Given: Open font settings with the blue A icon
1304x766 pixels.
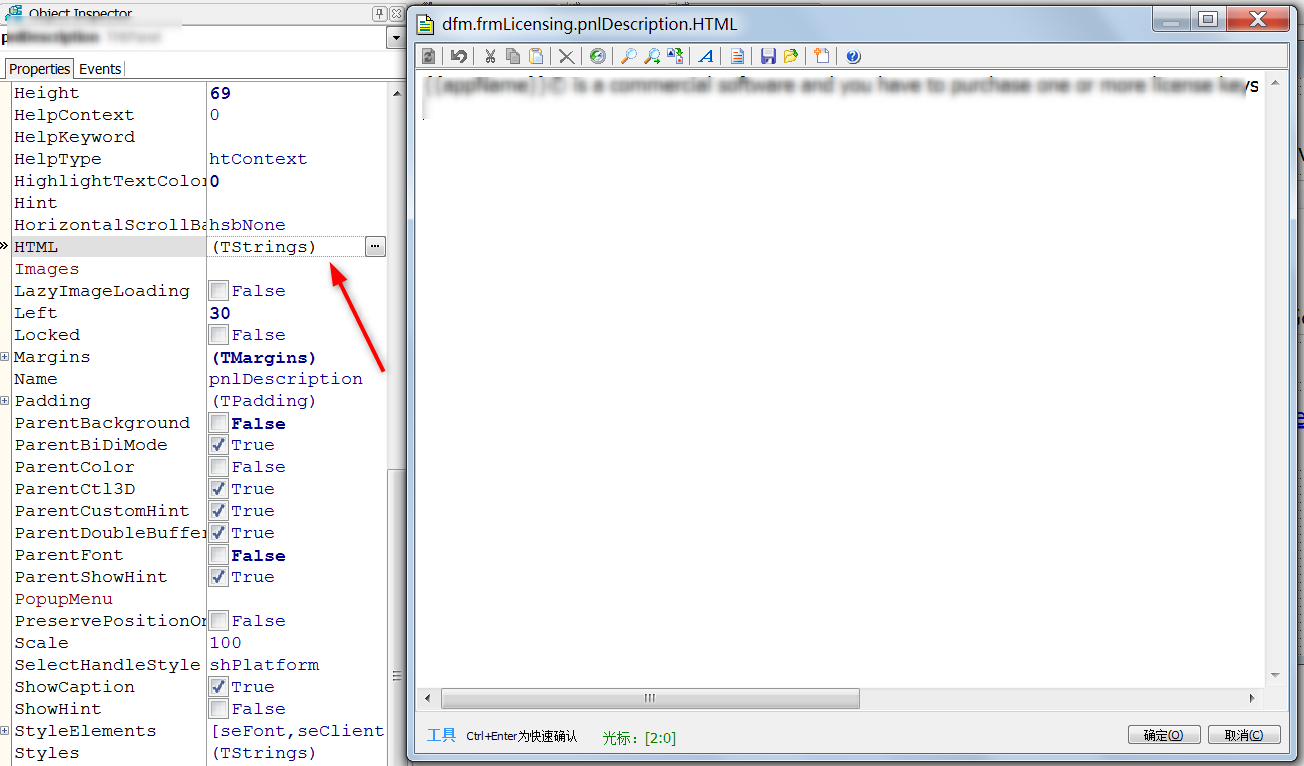Looking at the screenshot, I should coord(705,57).
